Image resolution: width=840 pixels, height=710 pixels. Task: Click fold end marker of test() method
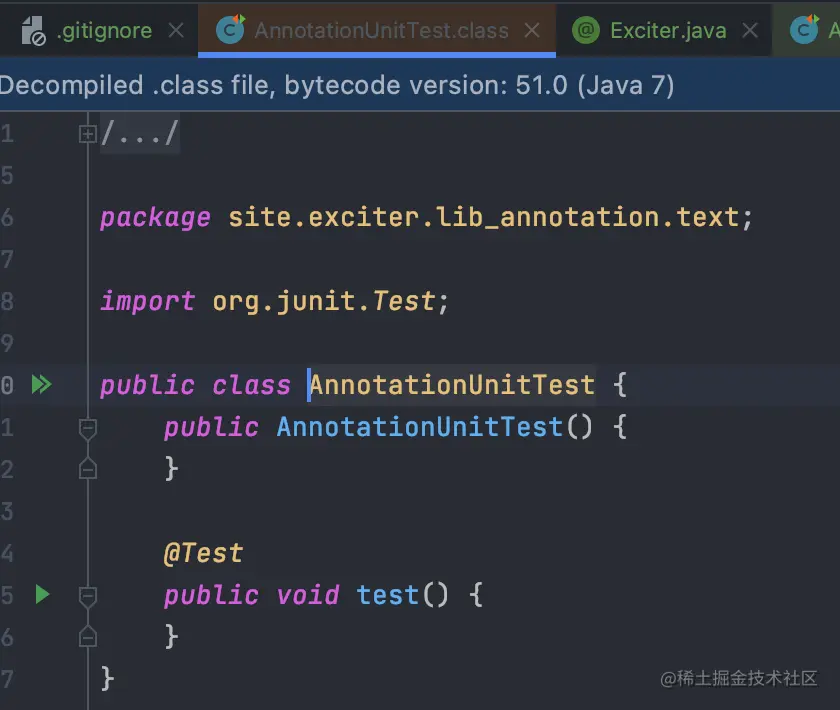click(x=87, y=636)
